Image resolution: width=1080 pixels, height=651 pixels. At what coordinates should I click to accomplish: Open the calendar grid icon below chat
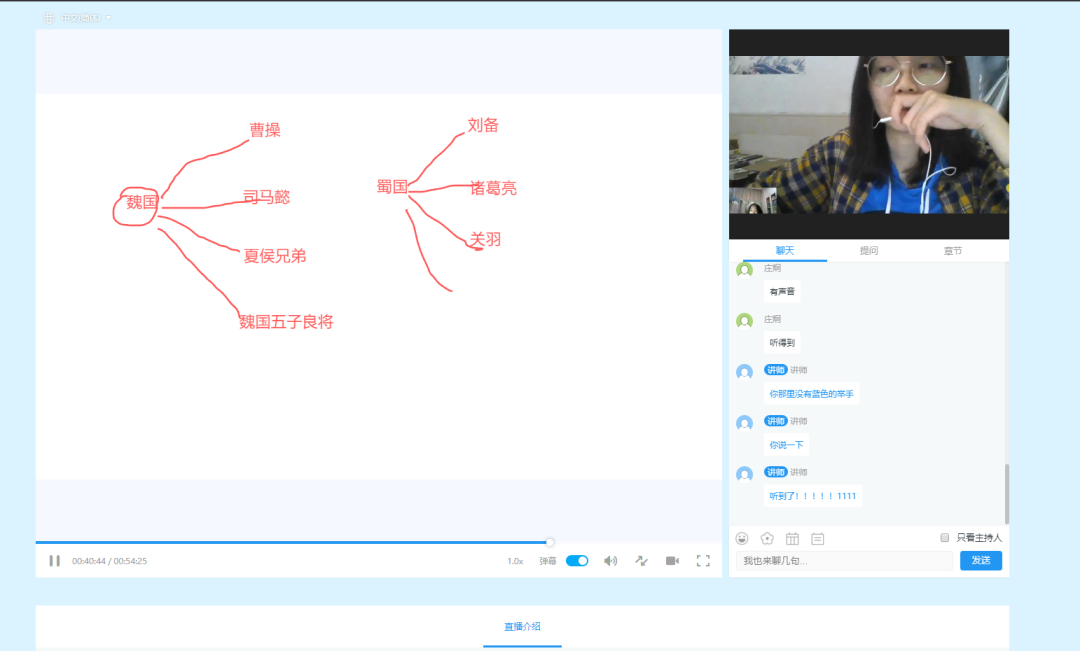[792, 538]
